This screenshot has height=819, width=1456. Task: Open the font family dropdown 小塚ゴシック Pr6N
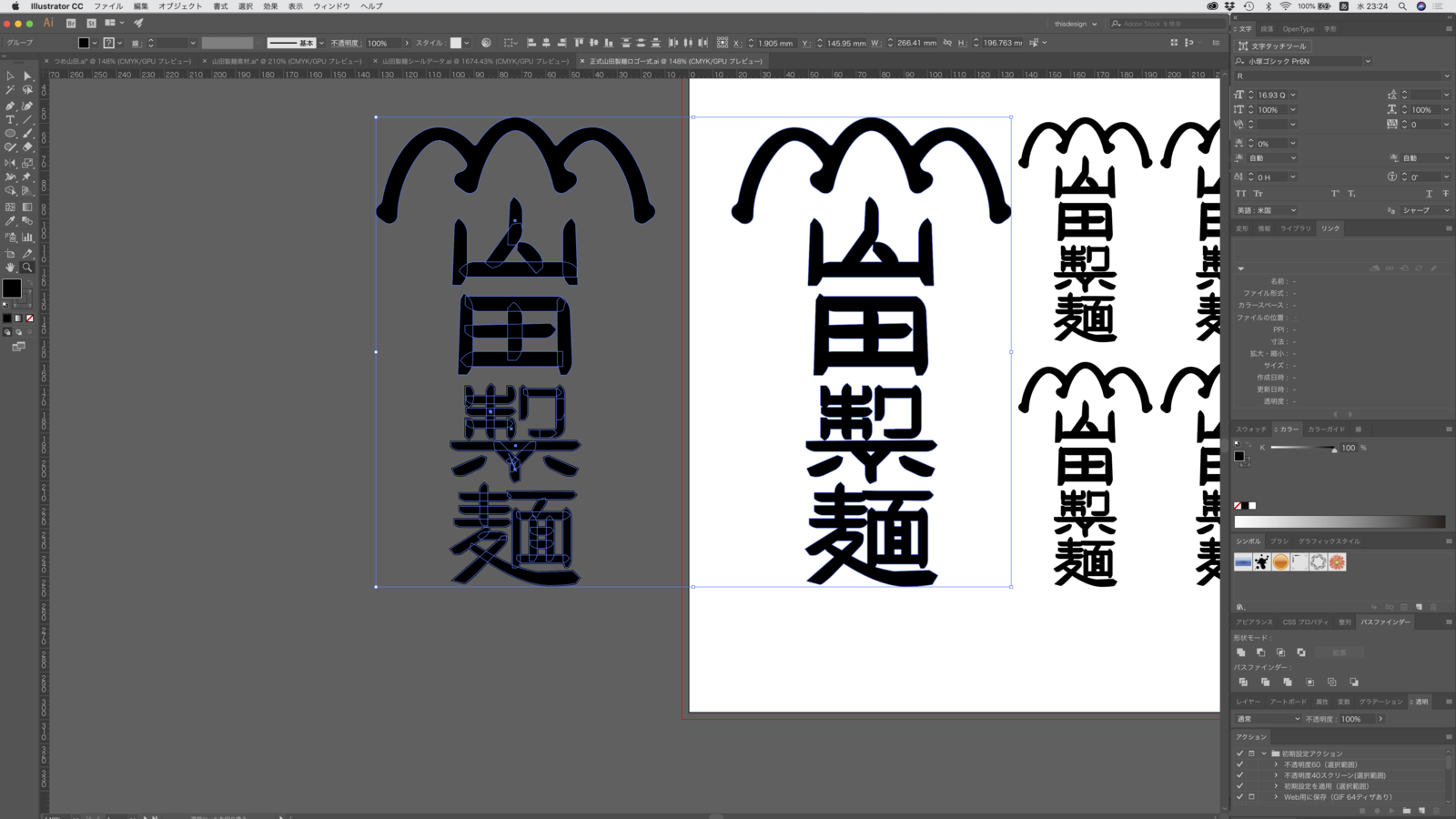pos(1367,61)
